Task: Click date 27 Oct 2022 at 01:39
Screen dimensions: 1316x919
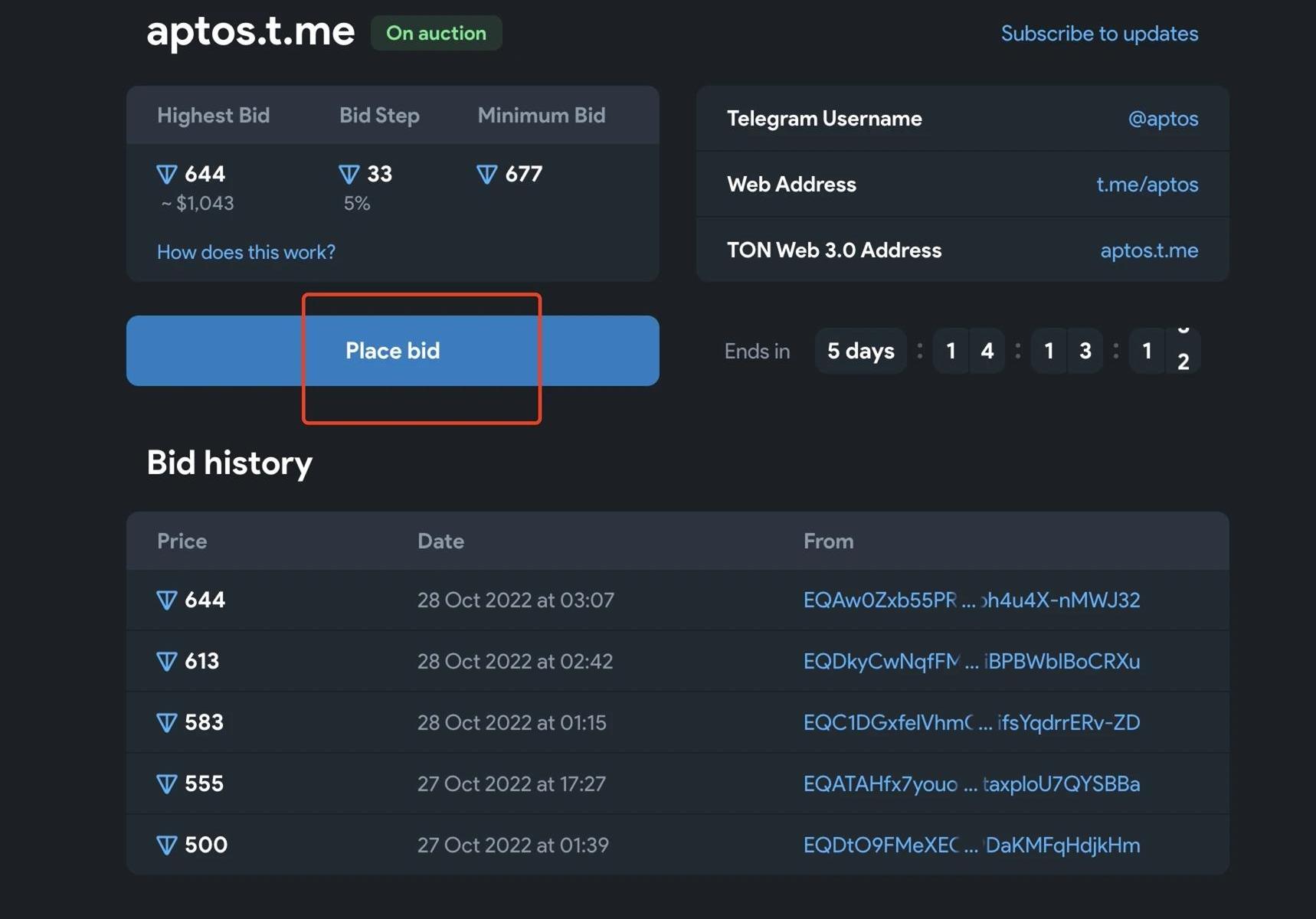Action: tap(513, 845)
